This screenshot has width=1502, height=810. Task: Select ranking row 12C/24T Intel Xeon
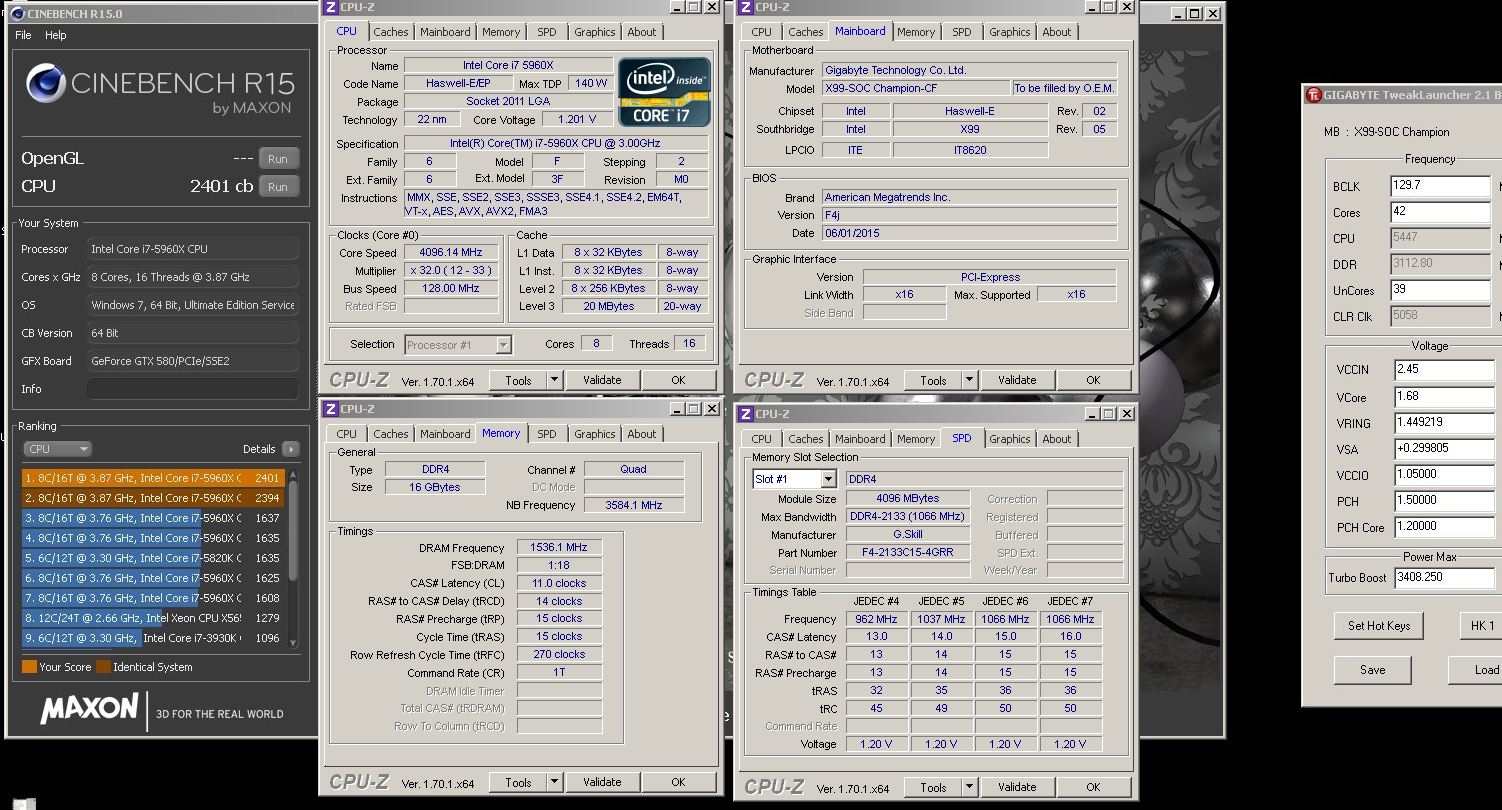pyautogui.click(x=152, y=618)
